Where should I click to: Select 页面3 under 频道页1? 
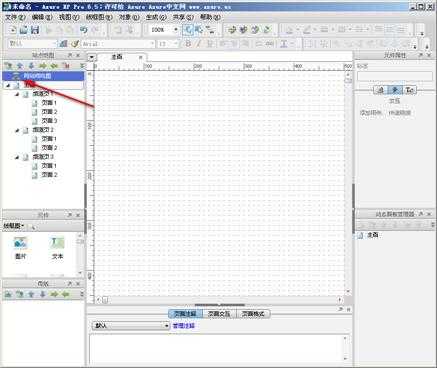click(x=49, y=121)
